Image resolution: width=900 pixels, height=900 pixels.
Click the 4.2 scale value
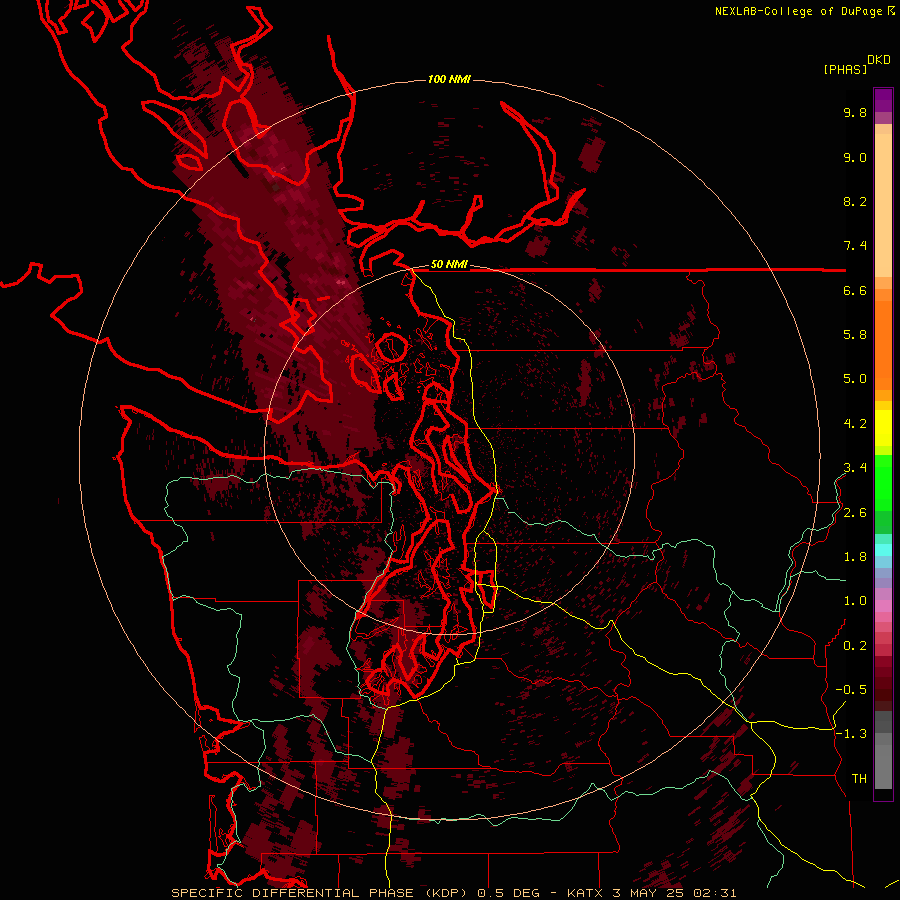(x=855, y=424)
